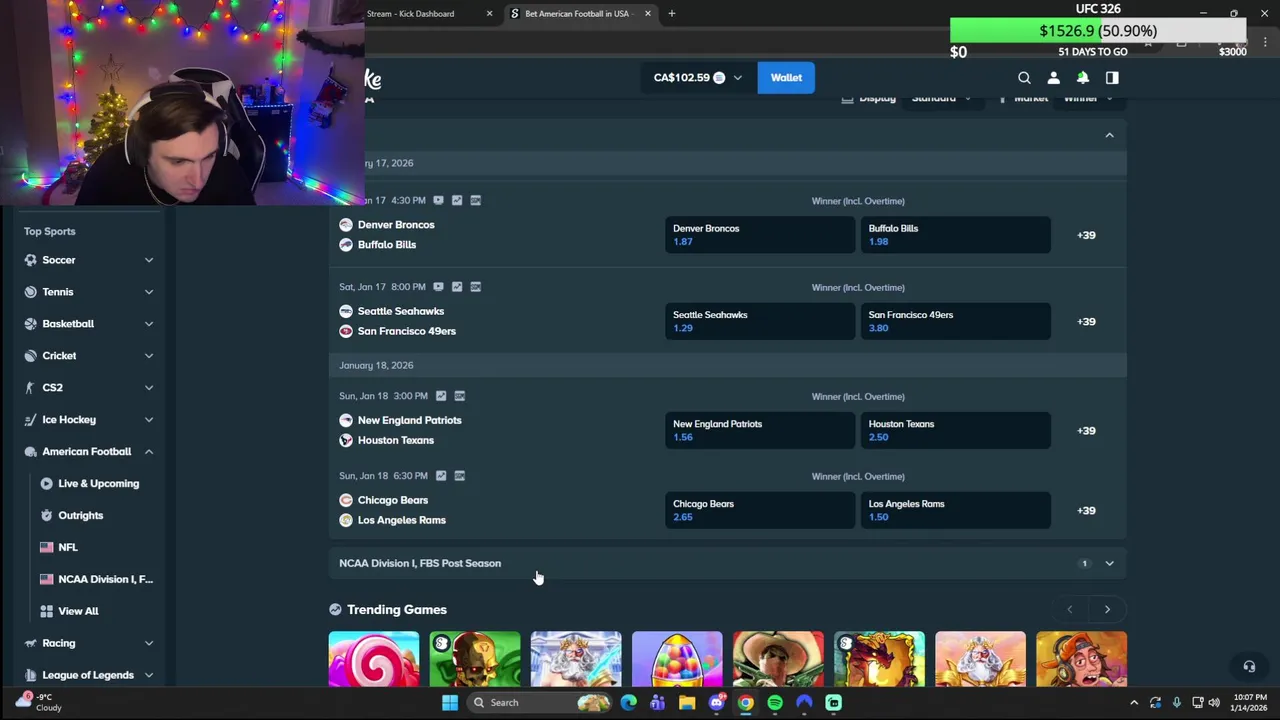
Task: Expand NCAA Division I, FBS Post Season section
Action: 727,563
